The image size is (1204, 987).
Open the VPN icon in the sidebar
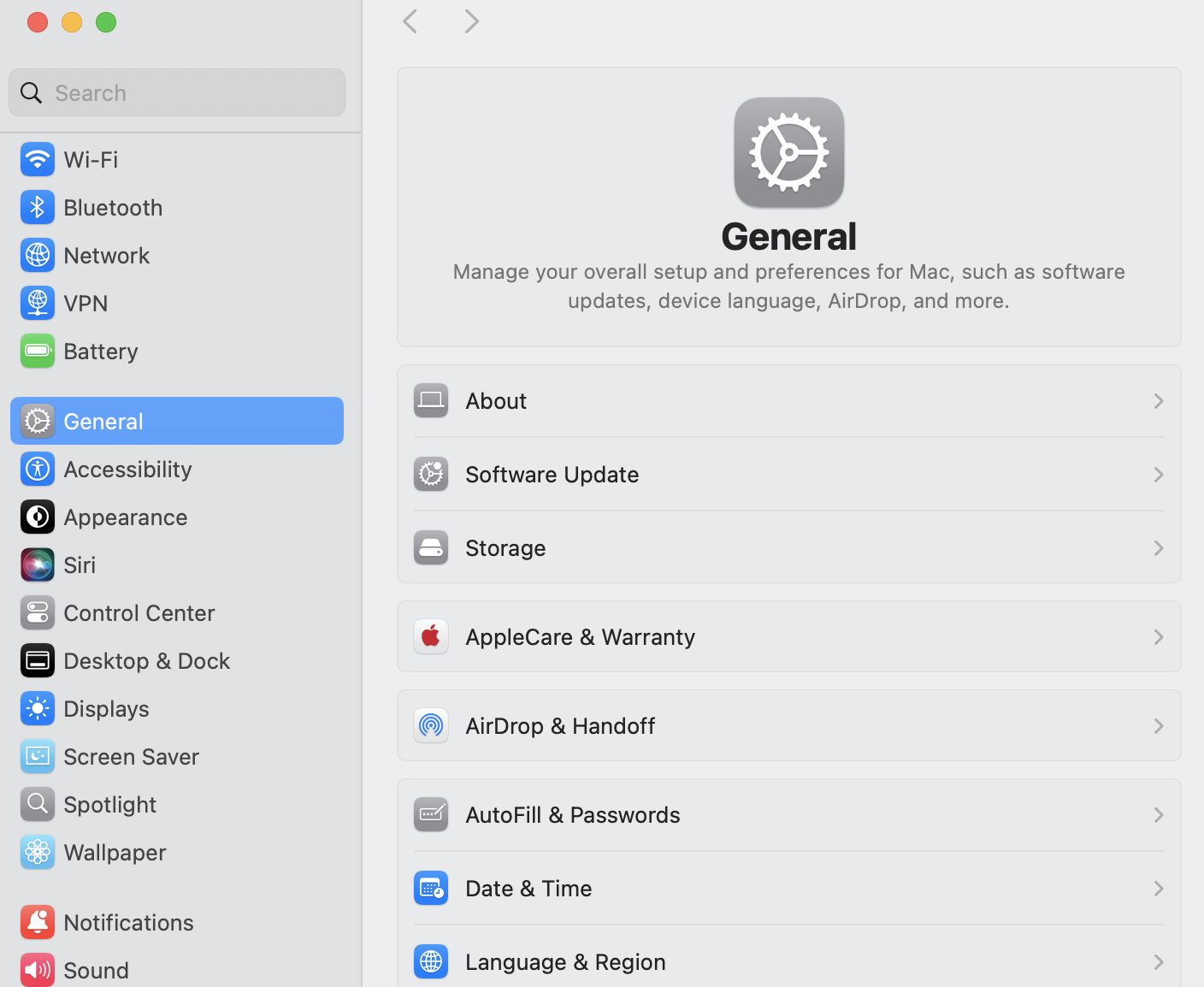[38, 303]
